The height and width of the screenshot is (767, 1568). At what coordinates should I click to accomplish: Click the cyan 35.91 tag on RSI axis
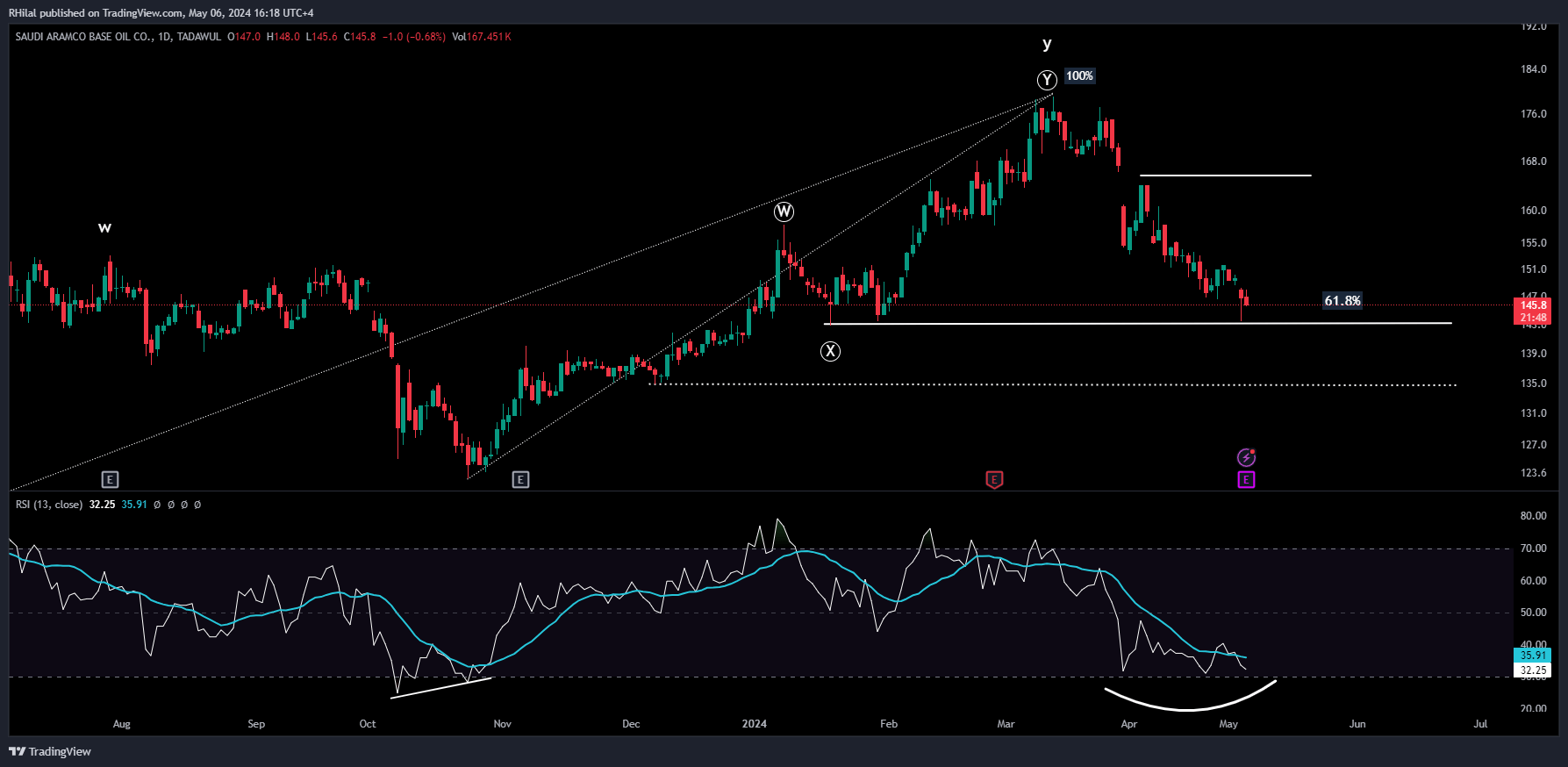1533,656
